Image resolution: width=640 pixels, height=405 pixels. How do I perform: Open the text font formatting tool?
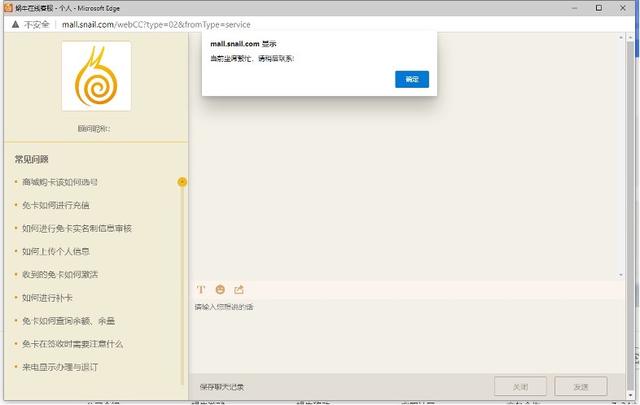tap(201, 289)
